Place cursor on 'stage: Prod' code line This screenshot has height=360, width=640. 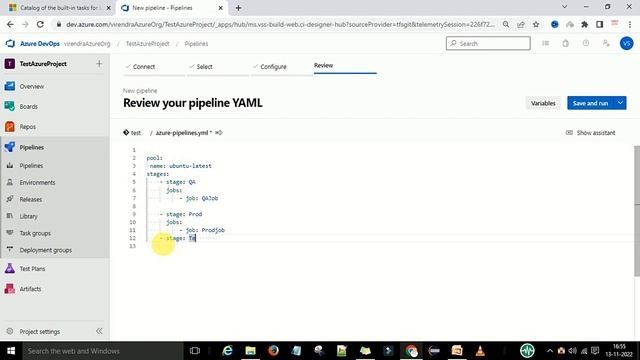pos(184,214)
